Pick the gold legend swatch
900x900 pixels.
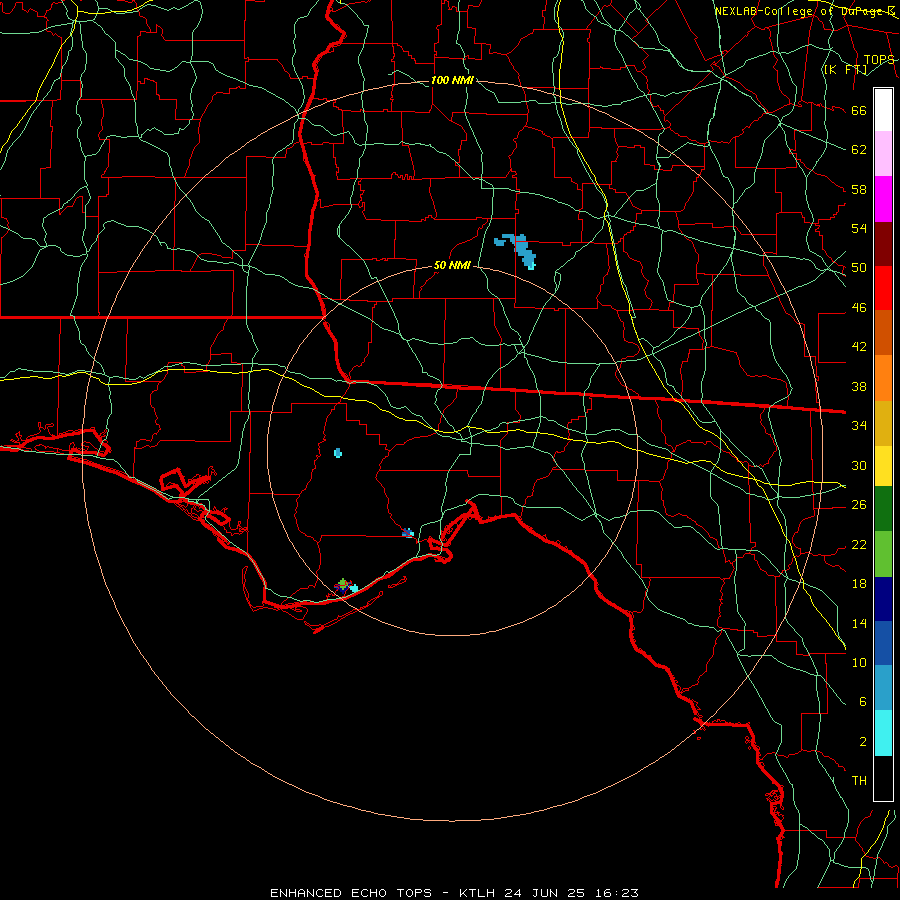click(x=883, y=423)
